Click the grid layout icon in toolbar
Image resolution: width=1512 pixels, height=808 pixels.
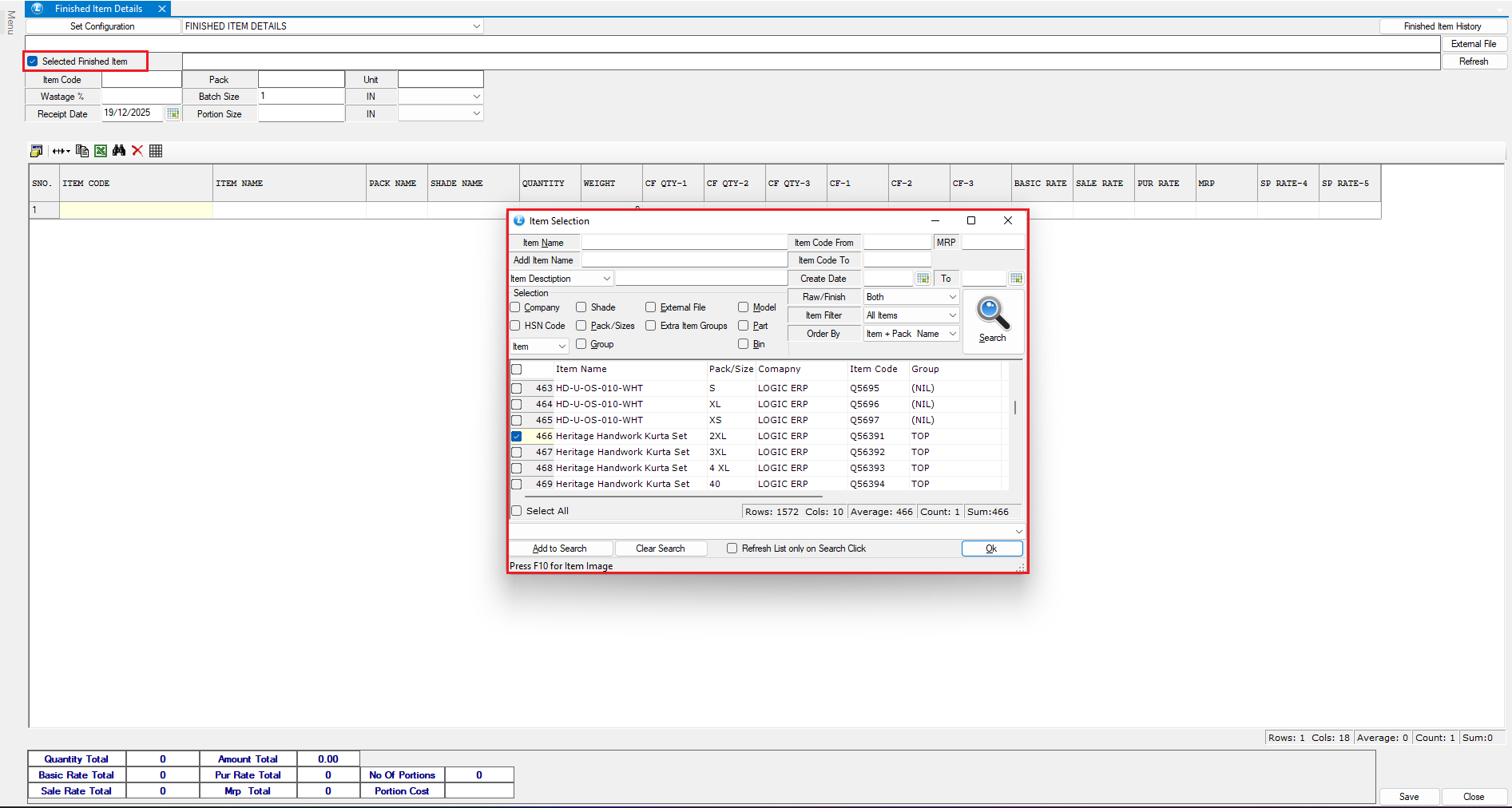(156, 151)
